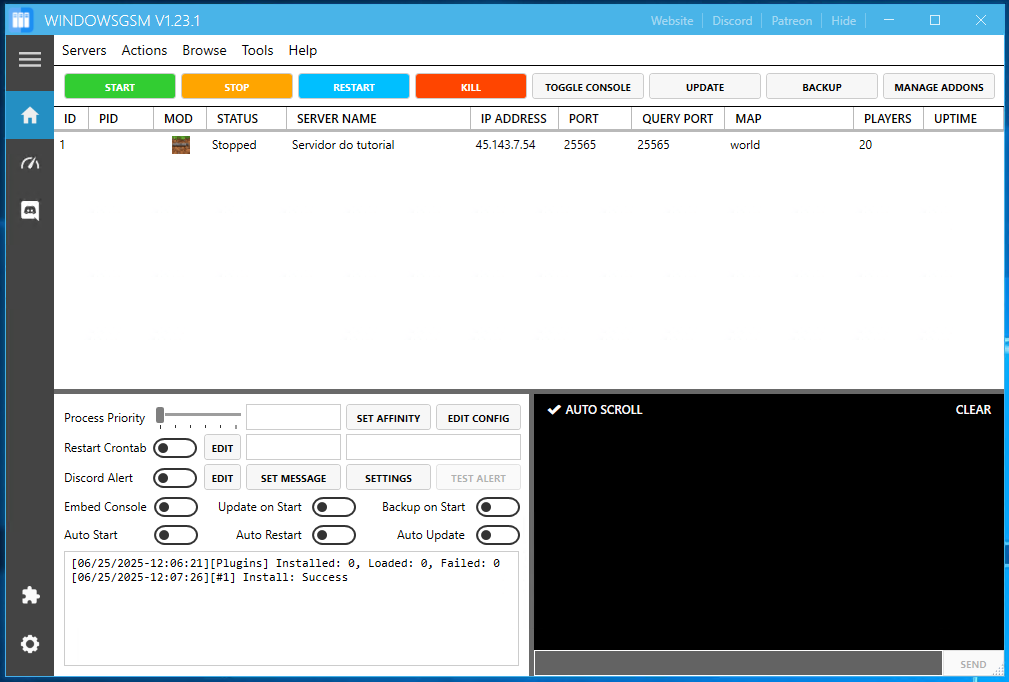Image resolution: width=1009 pixels, height=682 pixels.
Task: Click the console SEND button
Action: [x=973, y=664]
